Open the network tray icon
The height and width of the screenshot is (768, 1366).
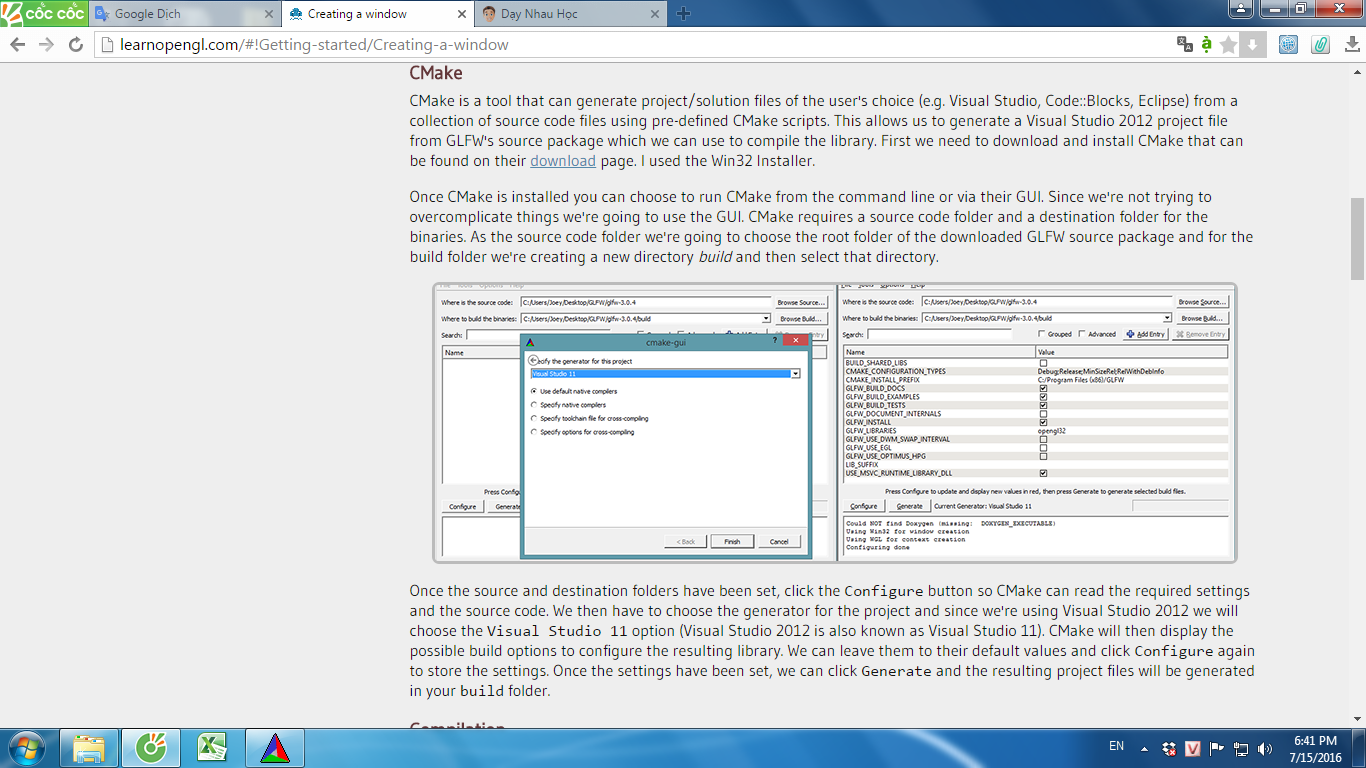tap(1241, 748)
